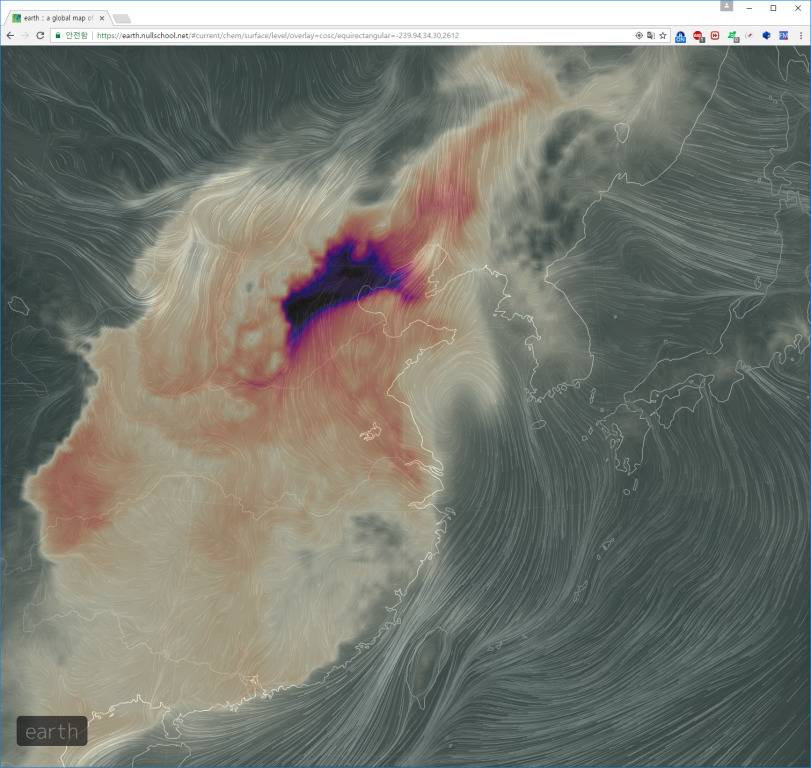Click the URL address bar field
The height and width of the screenshot is (768, 811).
350,35
